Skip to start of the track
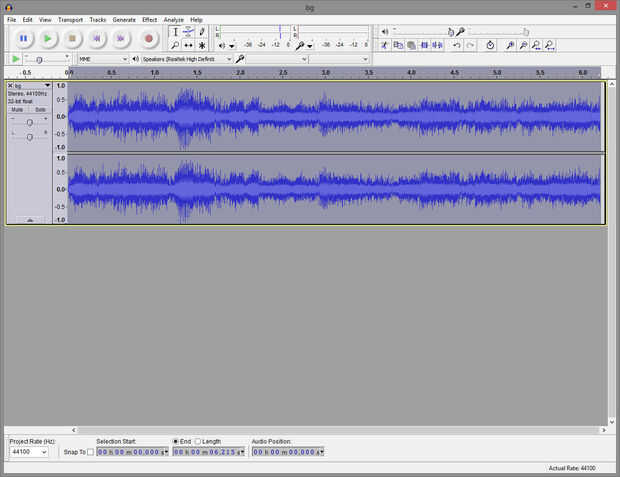 point(96,38)
